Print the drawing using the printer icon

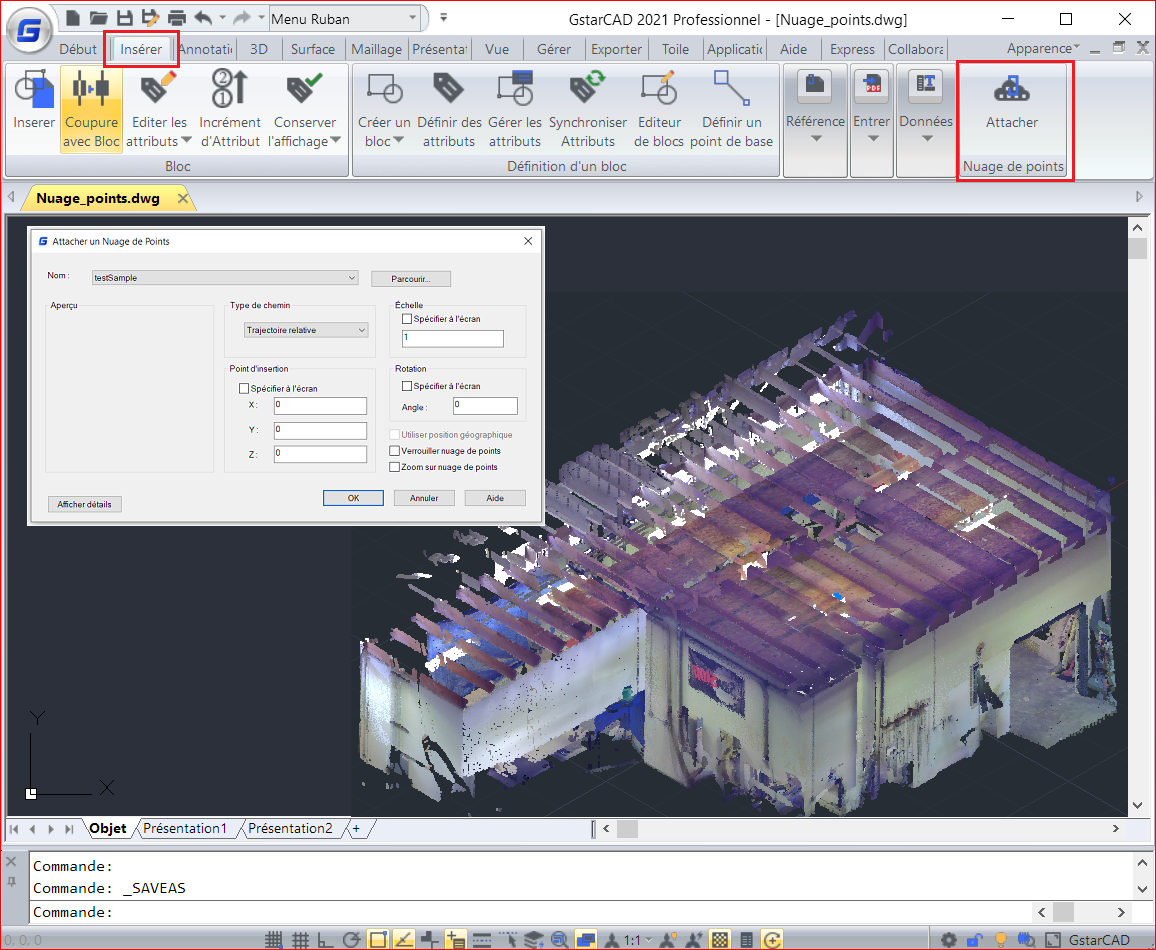(177, 18)
